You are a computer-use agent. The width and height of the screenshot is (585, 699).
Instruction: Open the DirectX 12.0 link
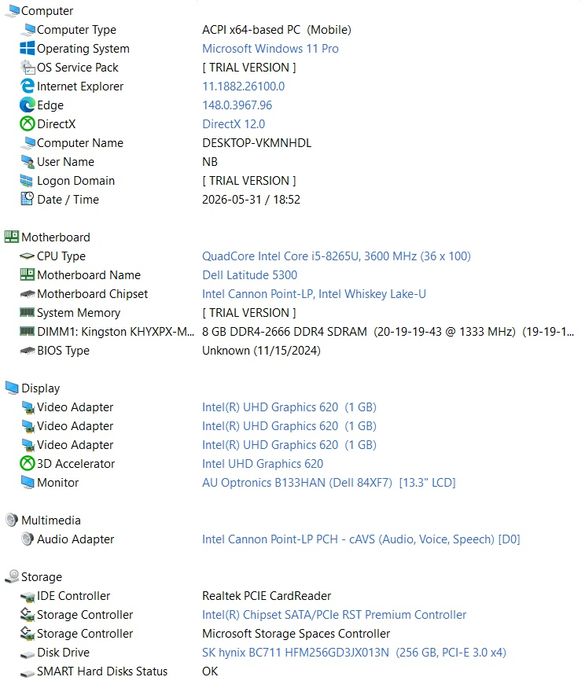(x=234, y=124)
